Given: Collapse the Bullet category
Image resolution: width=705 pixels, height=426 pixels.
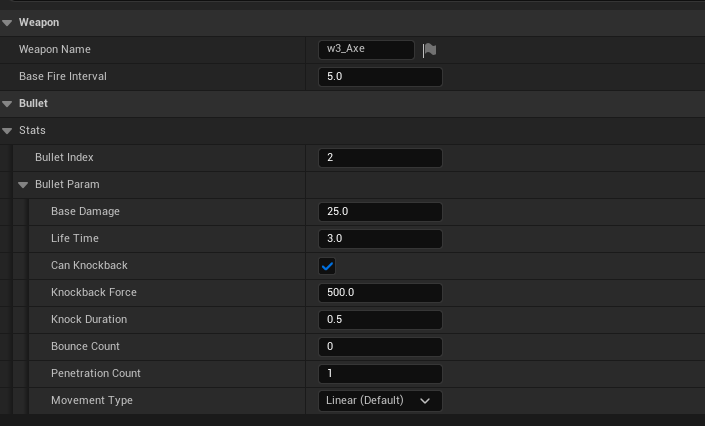Looking at the screenshot, I should (7, 104).
